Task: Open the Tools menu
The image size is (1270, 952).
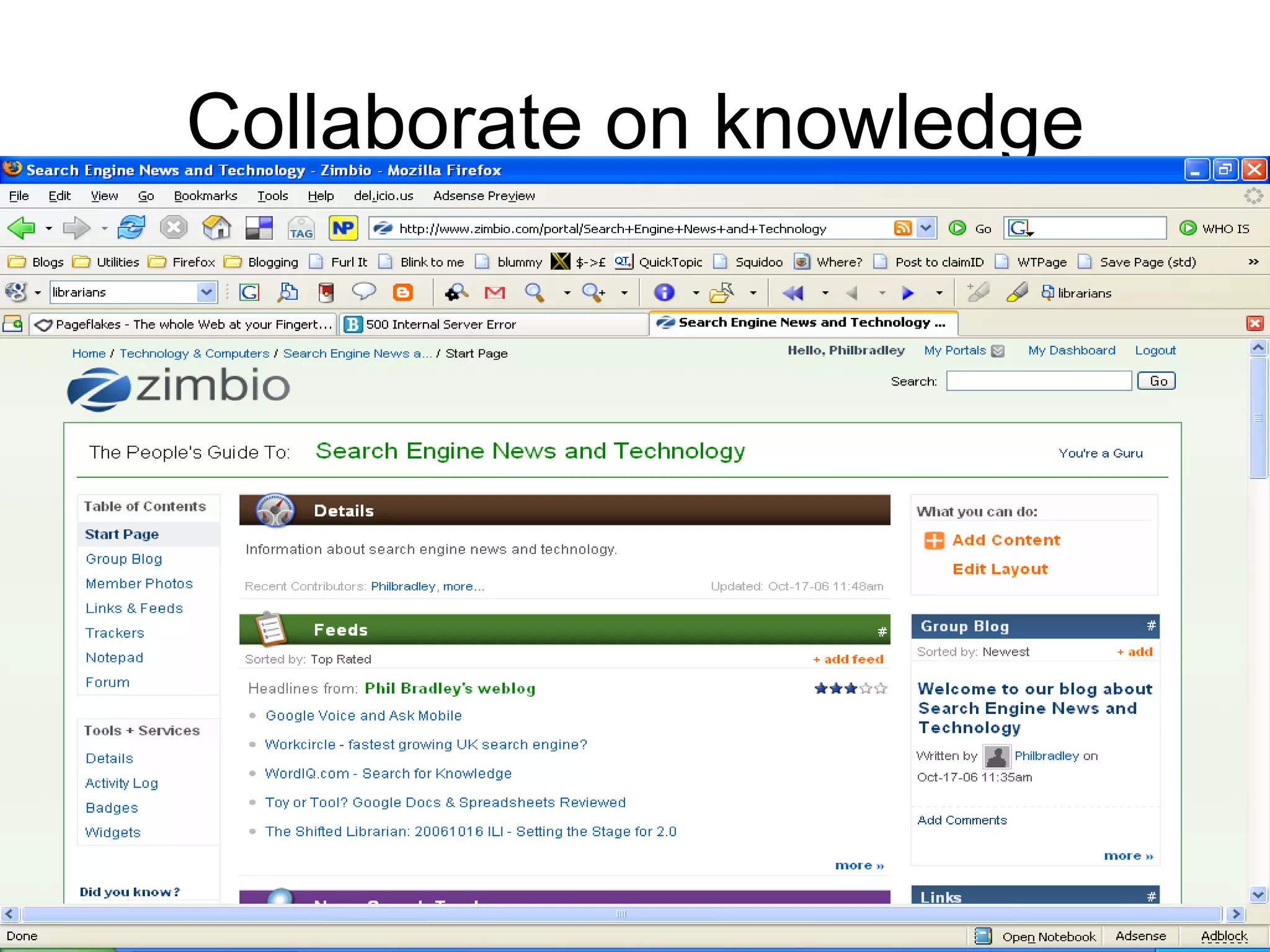Action: (x=272, y=196)
